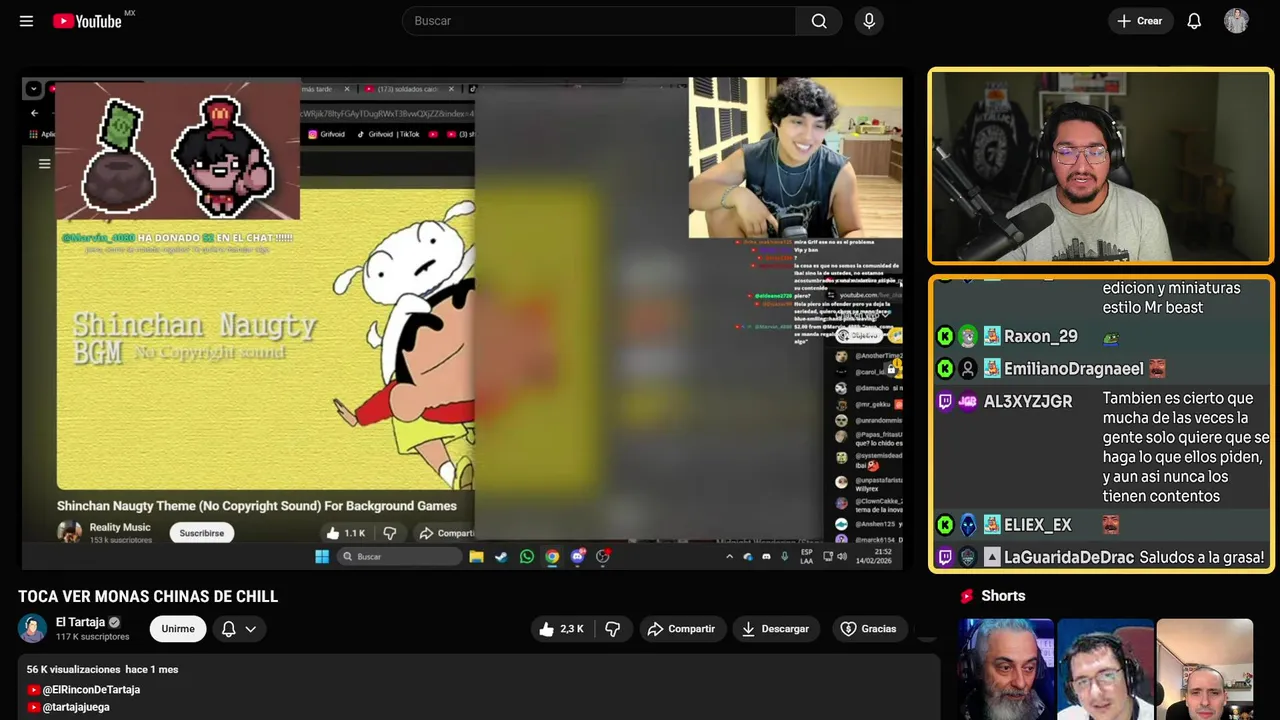Click the Compartir button in embedded video

click(445, 533)
